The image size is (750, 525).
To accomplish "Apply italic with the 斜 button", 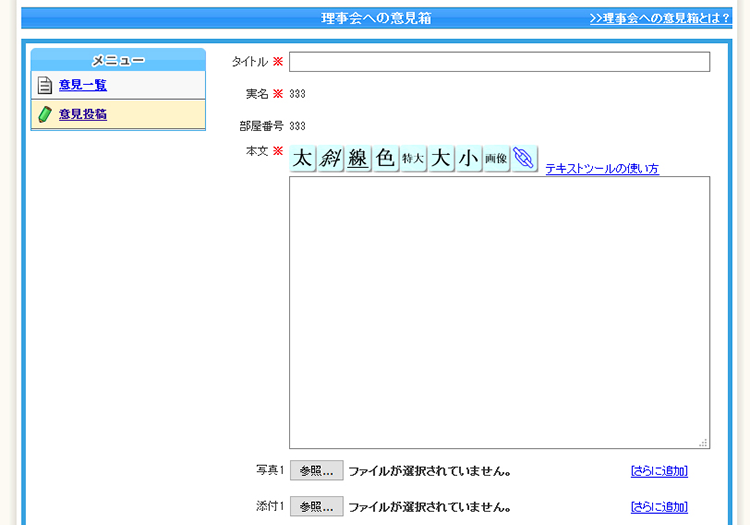I will 331,159.
